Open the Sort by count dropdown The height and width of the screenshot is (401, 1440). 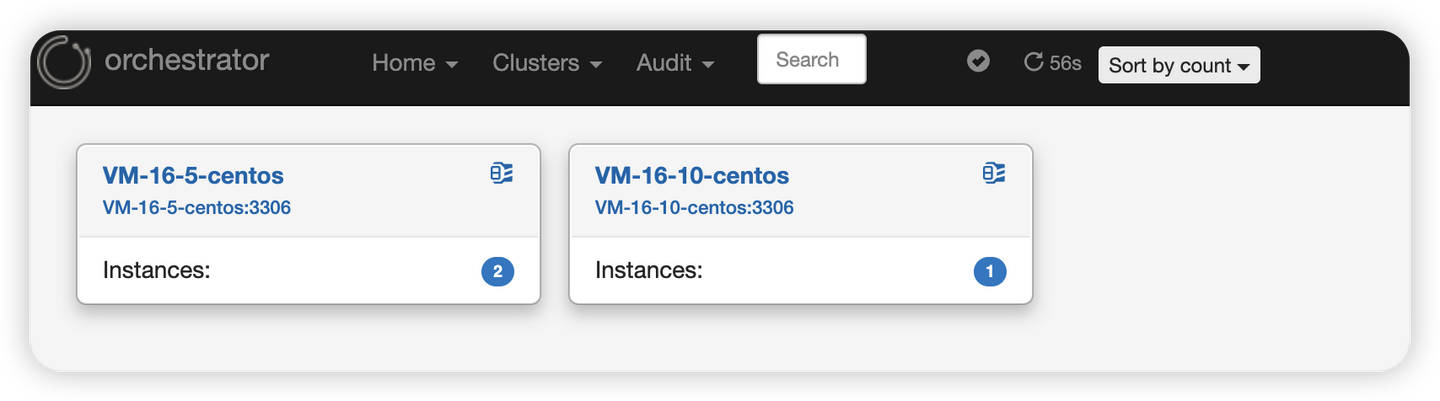pos(1178,65)
